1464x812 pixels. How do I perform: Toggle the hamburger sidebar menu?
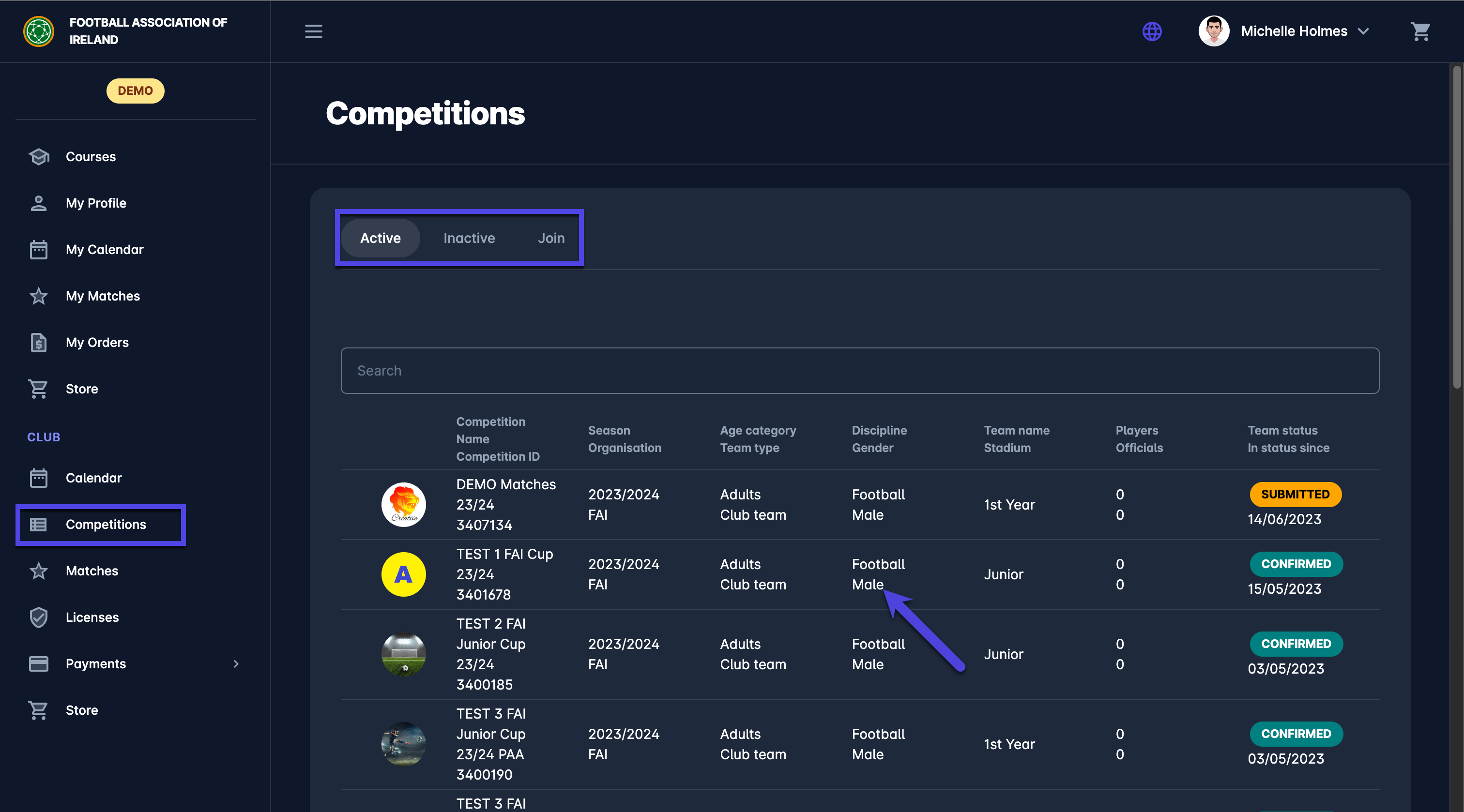click(313, 31)
